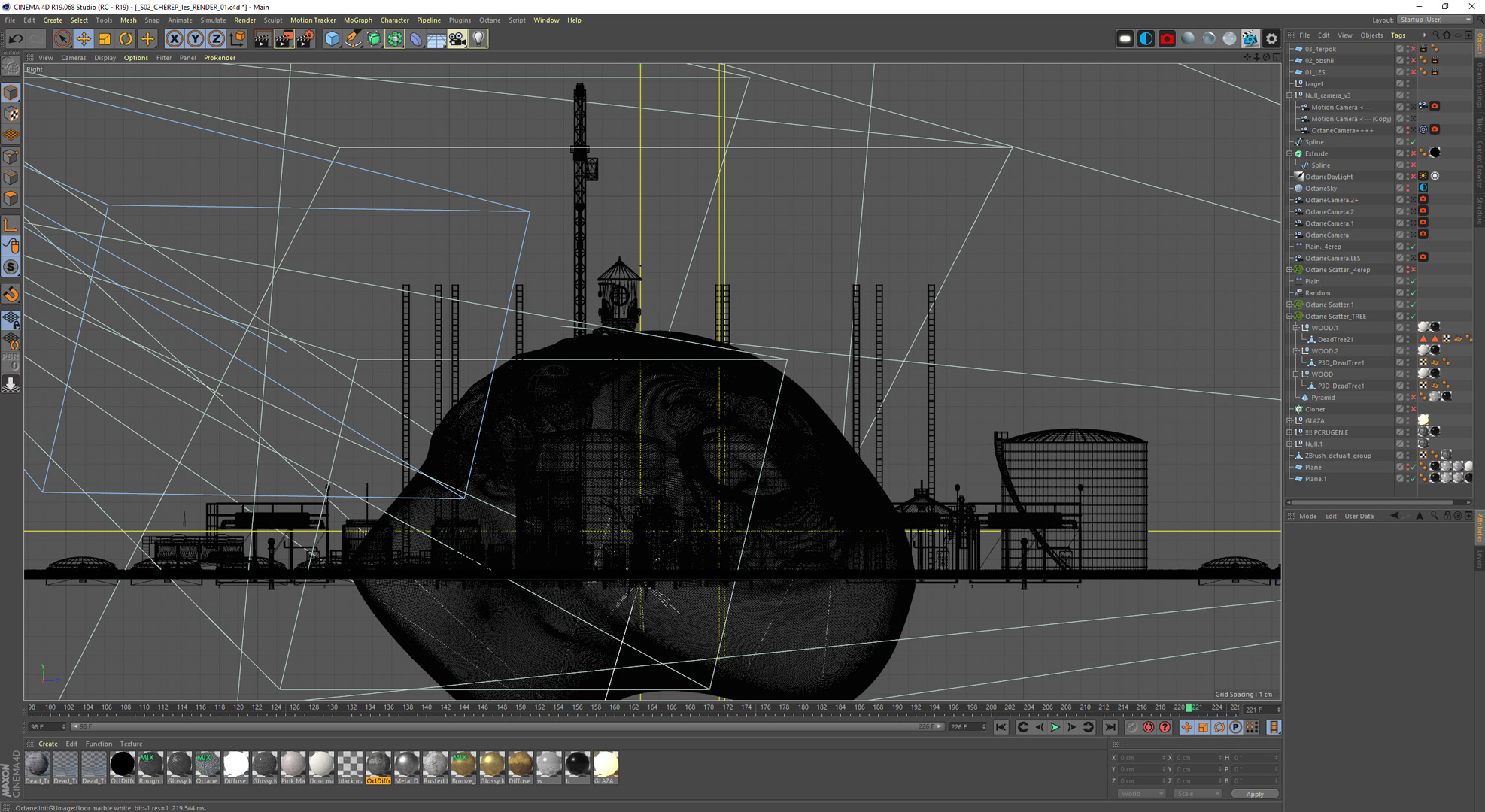The width and height of the screenshot is (1485, 812).
Task: Select the OctaneDayLight object in list
Action: click(1329, 177)
